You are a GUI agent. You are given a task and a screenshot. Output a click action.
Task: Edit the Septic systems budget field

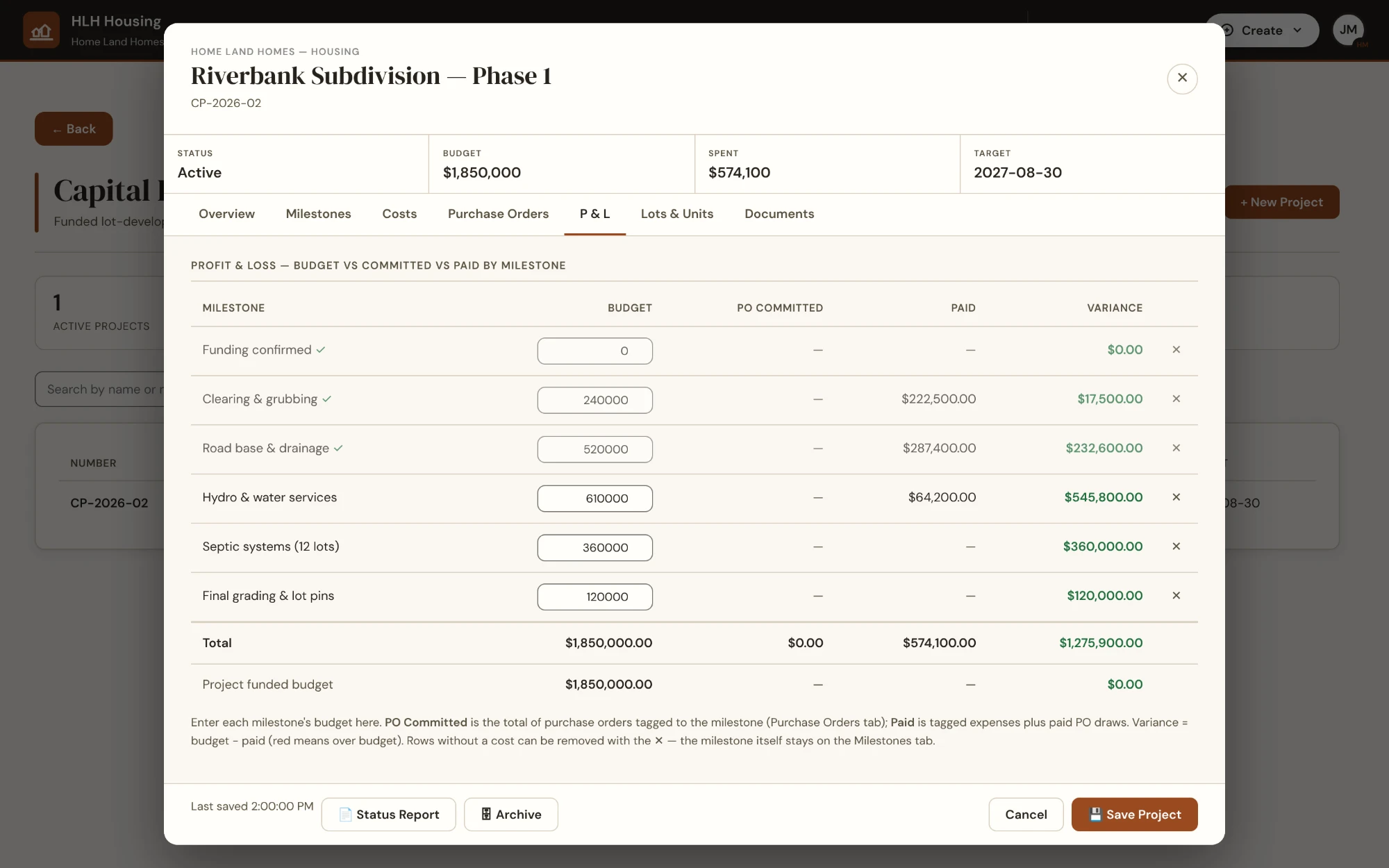tap(594, 548)
